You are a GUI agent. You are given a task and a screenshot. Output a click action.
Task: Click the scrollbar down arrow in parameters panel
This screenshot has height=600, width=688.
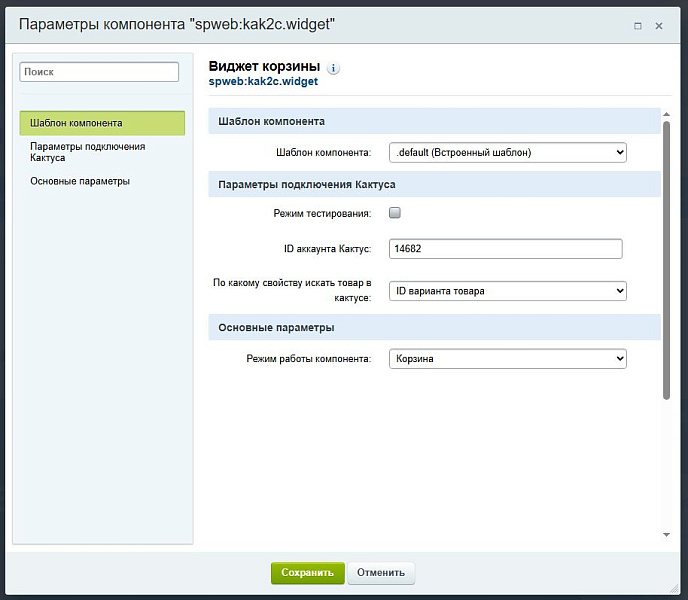[666, 535]
